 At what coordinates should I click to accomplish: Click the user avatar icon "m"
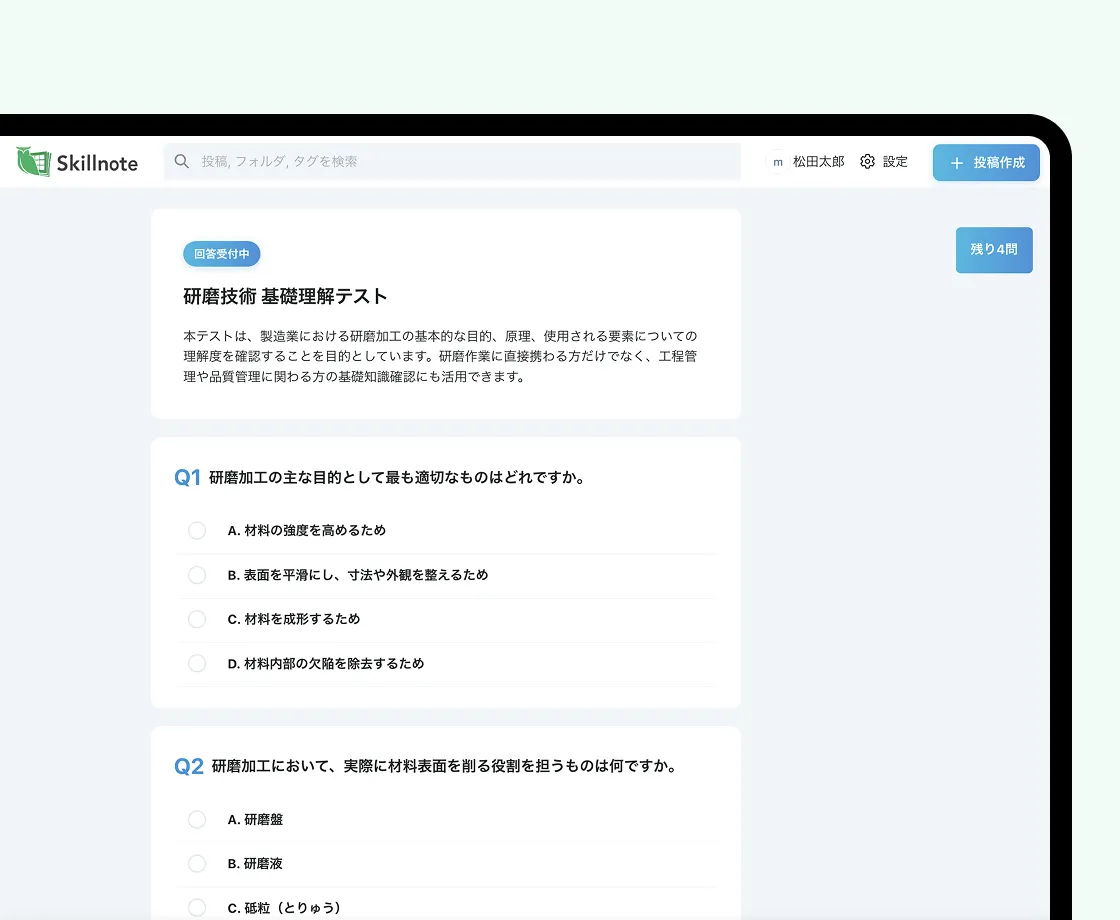pos(777,162)
